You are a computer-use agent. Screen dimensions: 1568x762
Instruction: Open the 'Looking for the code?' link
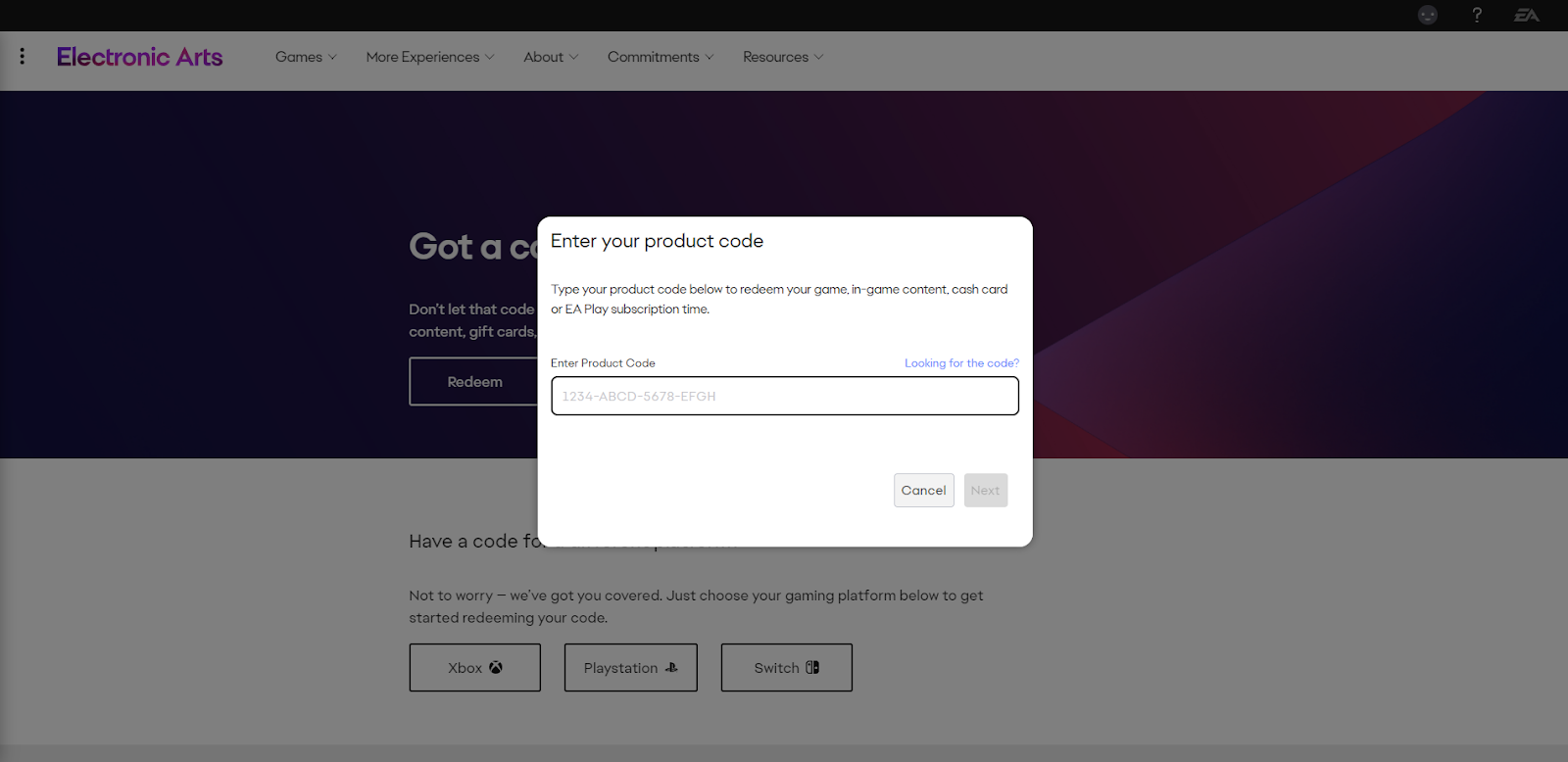(961, 363)
